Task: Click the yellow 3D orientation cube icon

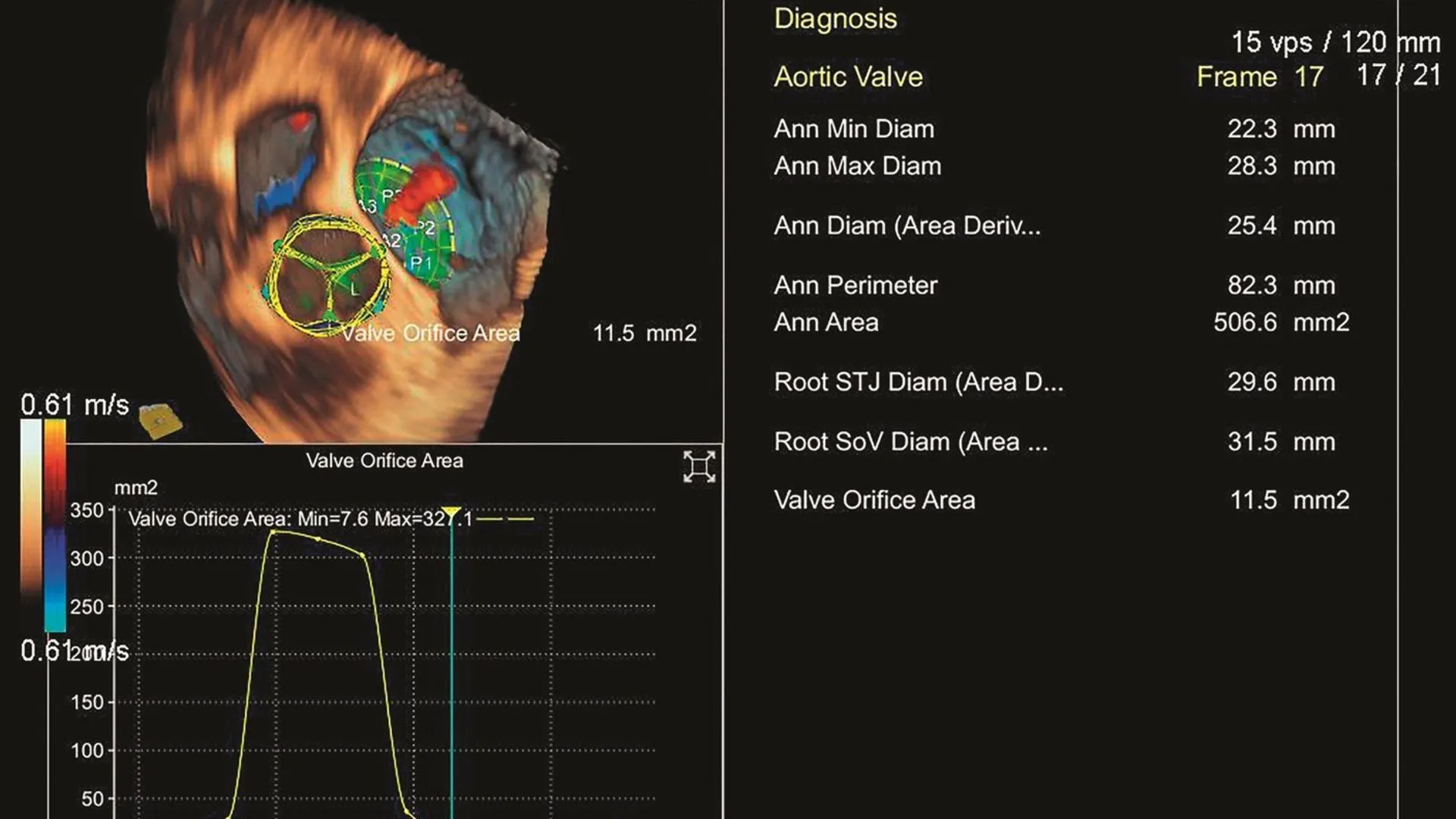Action: 162,420
